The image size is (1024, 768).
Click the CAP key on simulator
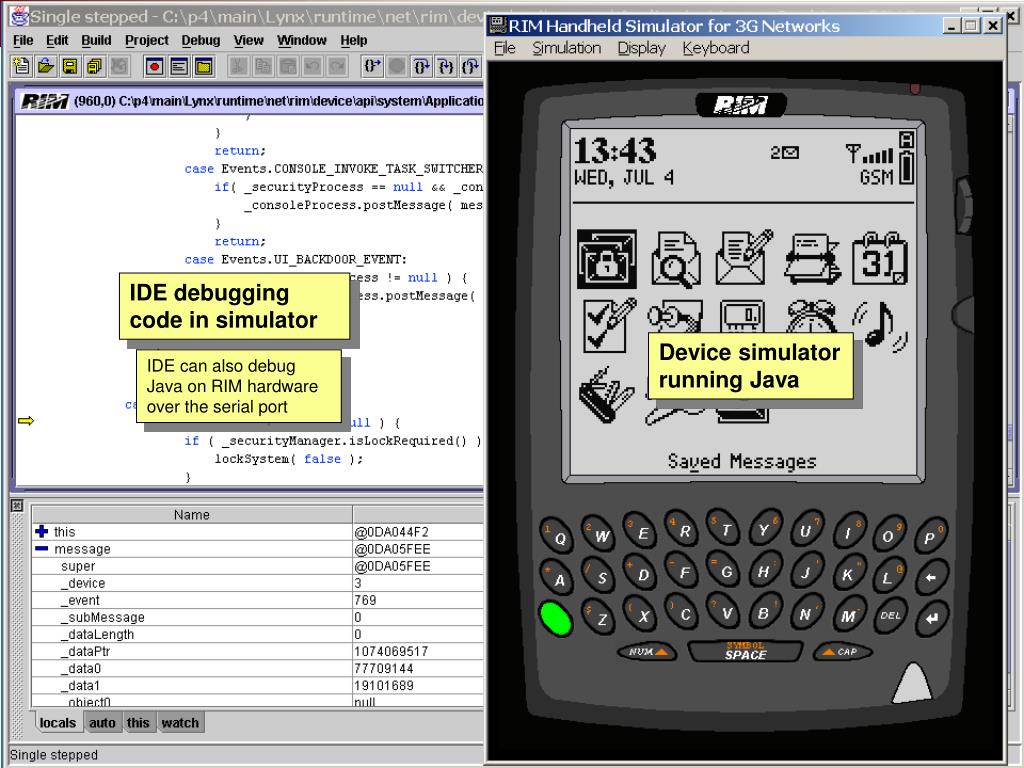coord(842,652)
